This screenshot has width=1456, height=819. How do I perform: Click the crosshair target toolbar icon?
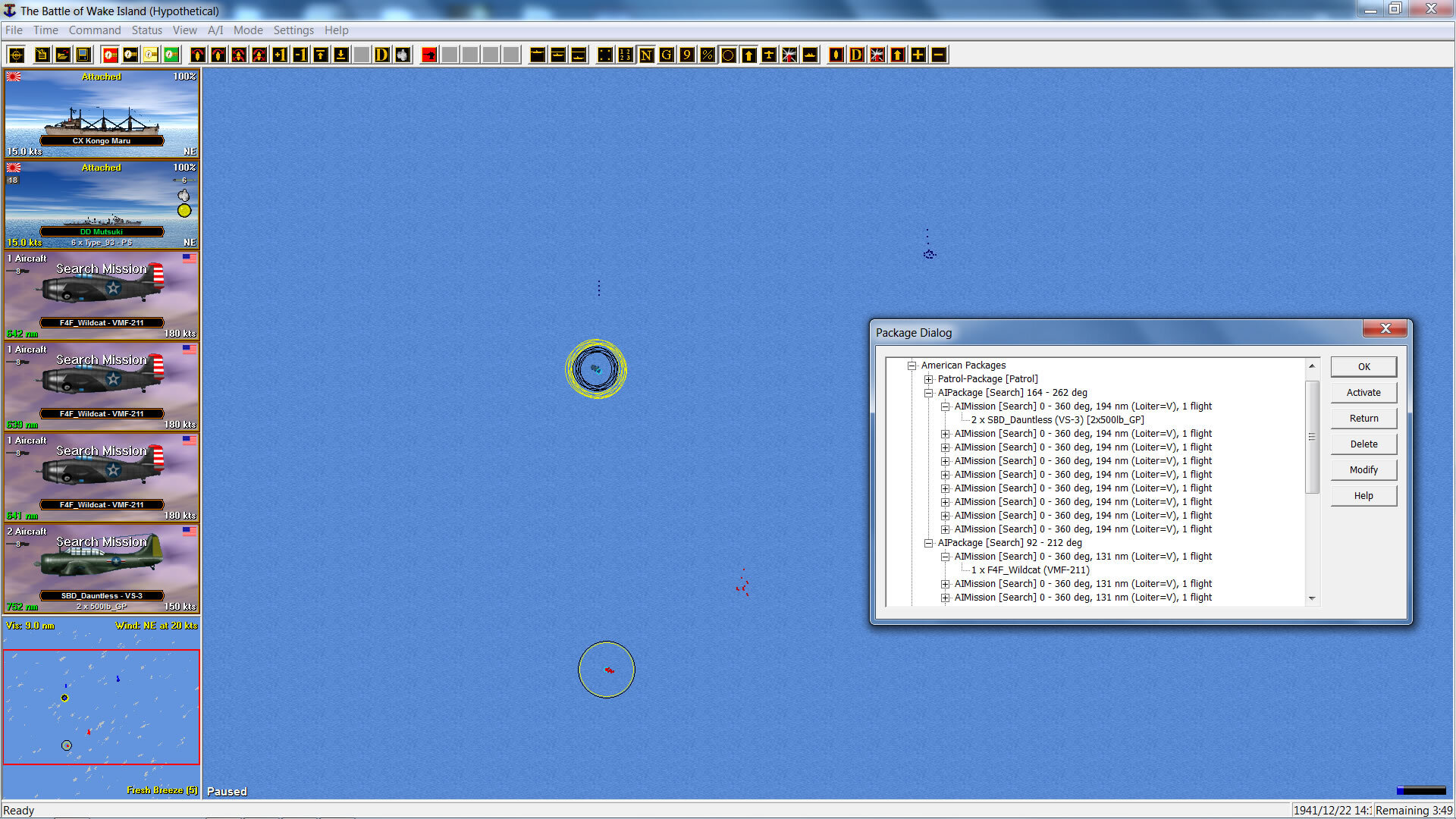click(17, 55)
